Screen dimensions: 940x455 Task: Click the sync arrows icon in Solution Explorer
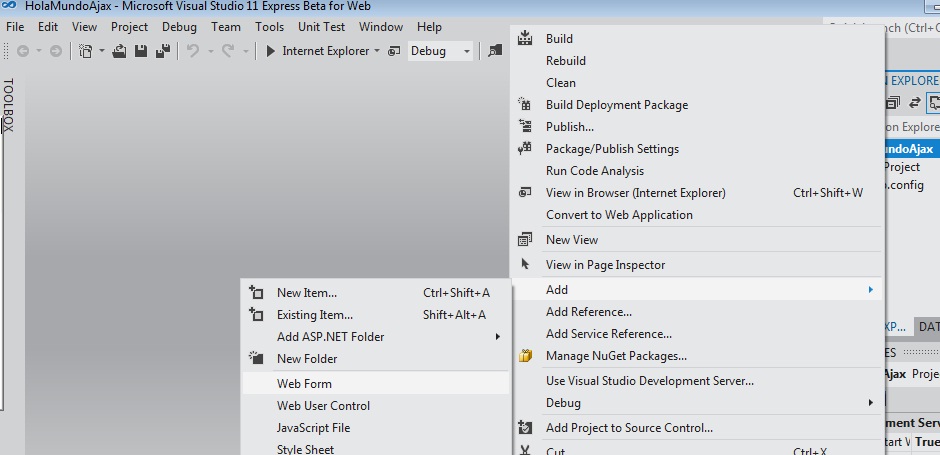click(914, 103)
